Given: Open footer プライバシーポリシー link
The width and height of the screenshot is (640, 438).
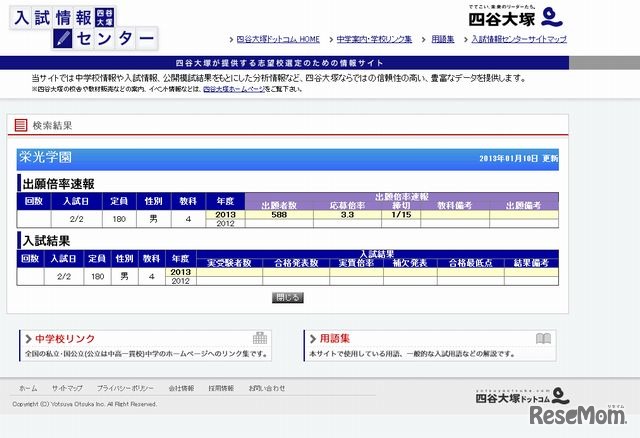Looking at the screenshot, I should point(125,388).
